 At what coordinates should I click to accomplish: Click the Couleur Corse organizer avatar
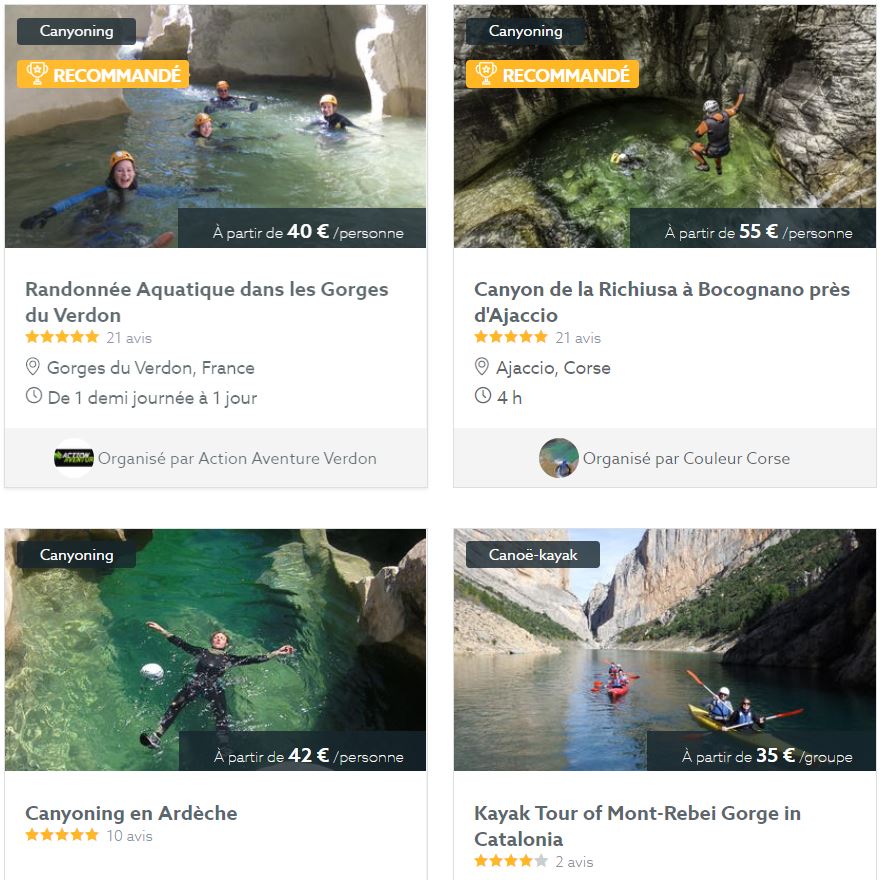click(558, 458)
